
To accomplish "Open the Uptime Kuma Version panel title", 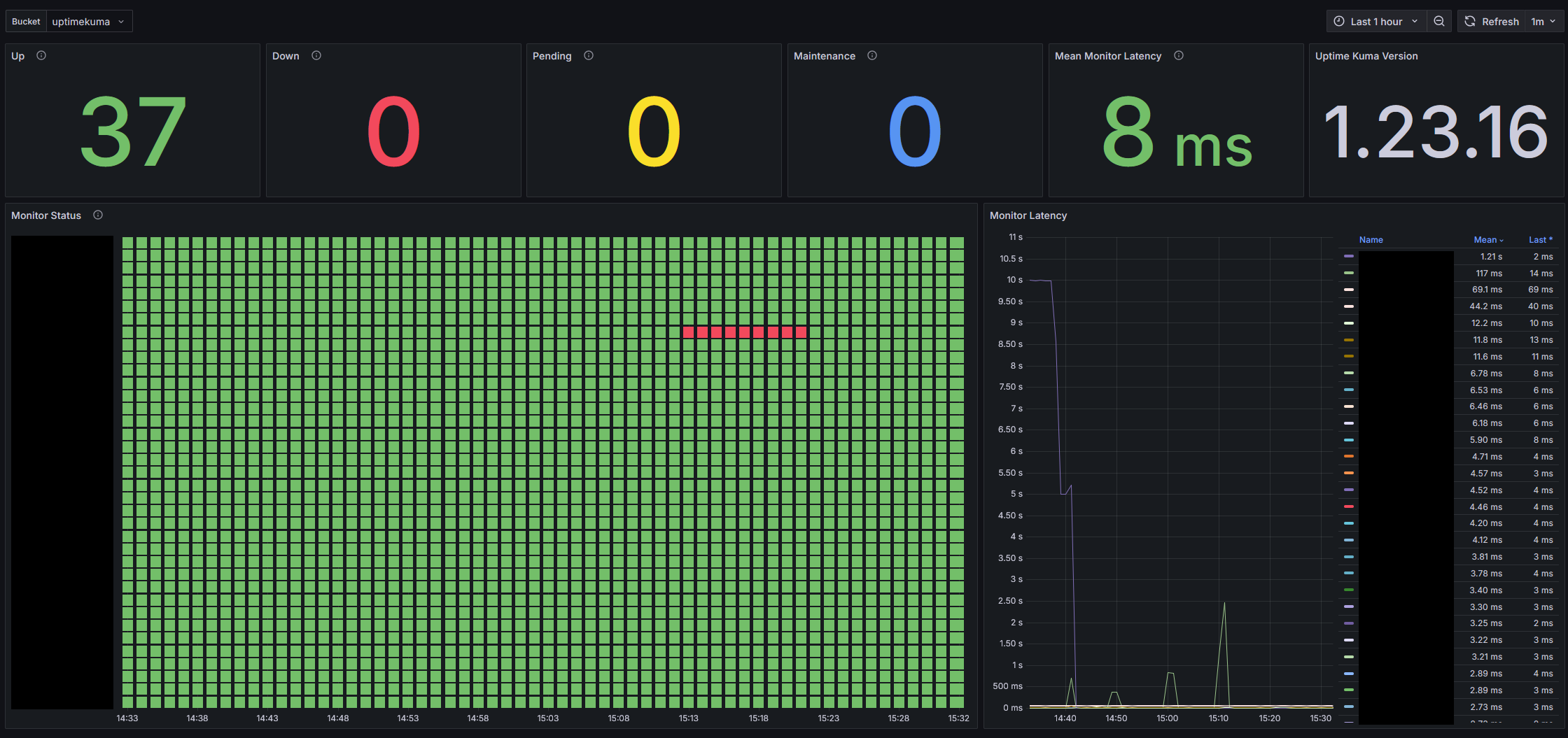I will pyautogui.click(x=1366, y=56).
